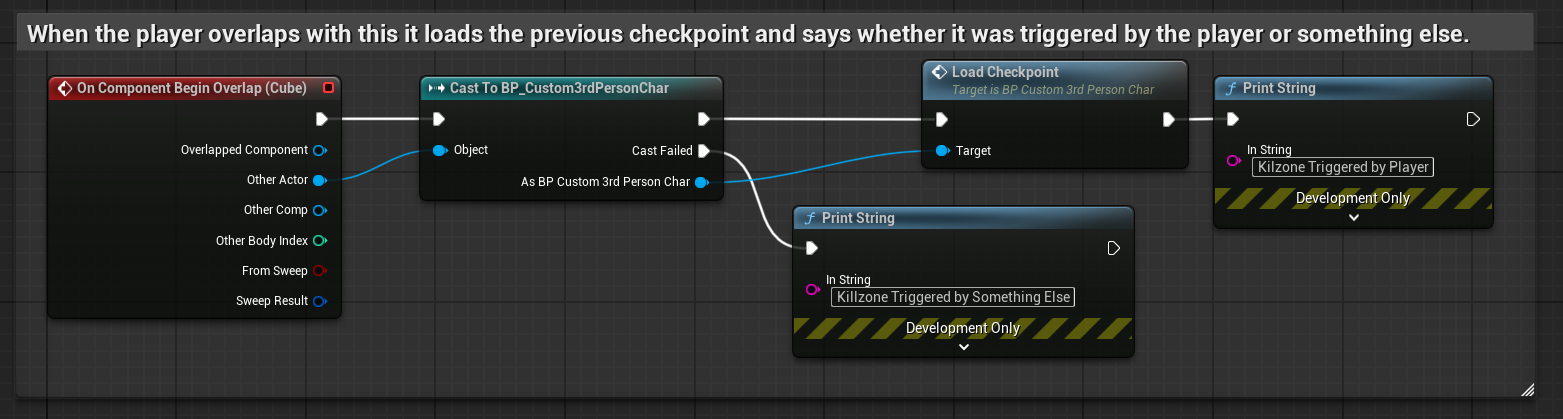This screenshot has width=1563, height=419.
Task: Click the event icon on On Component Begin Overlap
Action: [x=65, y=88]
